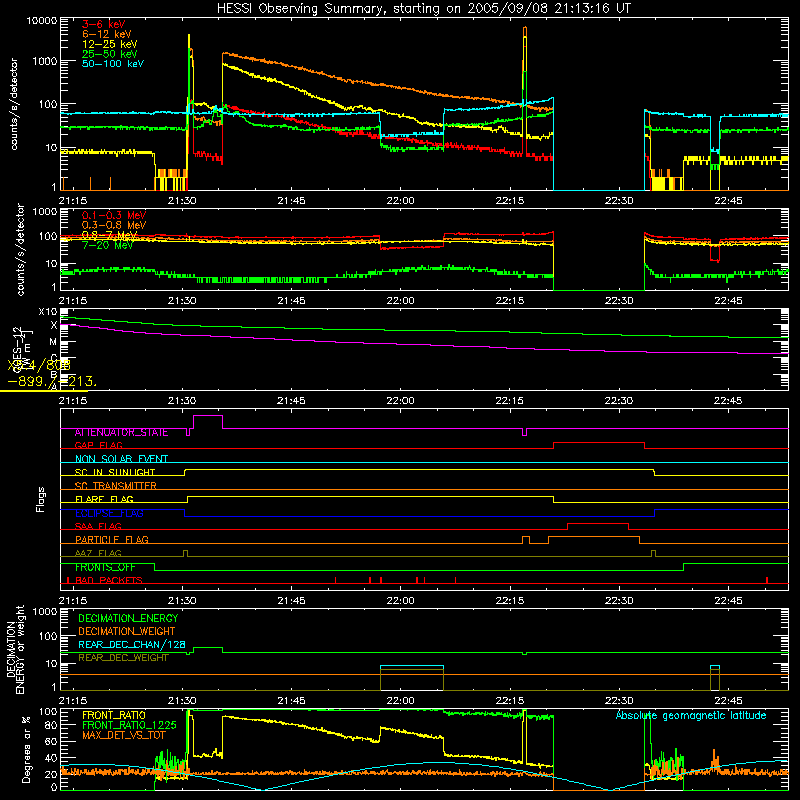Image resolution: width=800 pixels, height=800 pixels.
Task: Click the 0.3-0.8 MeV legend label
Action: coord(114,225)
